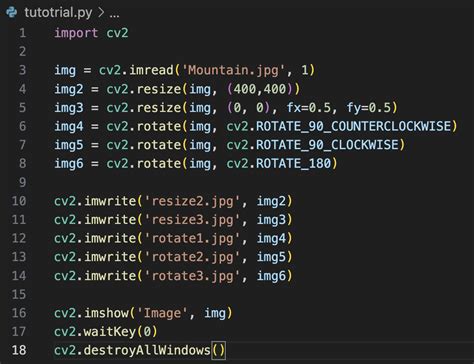Click 'img3' variable on line 5
This screenshot has width=474, height=364.
point(69,108)
